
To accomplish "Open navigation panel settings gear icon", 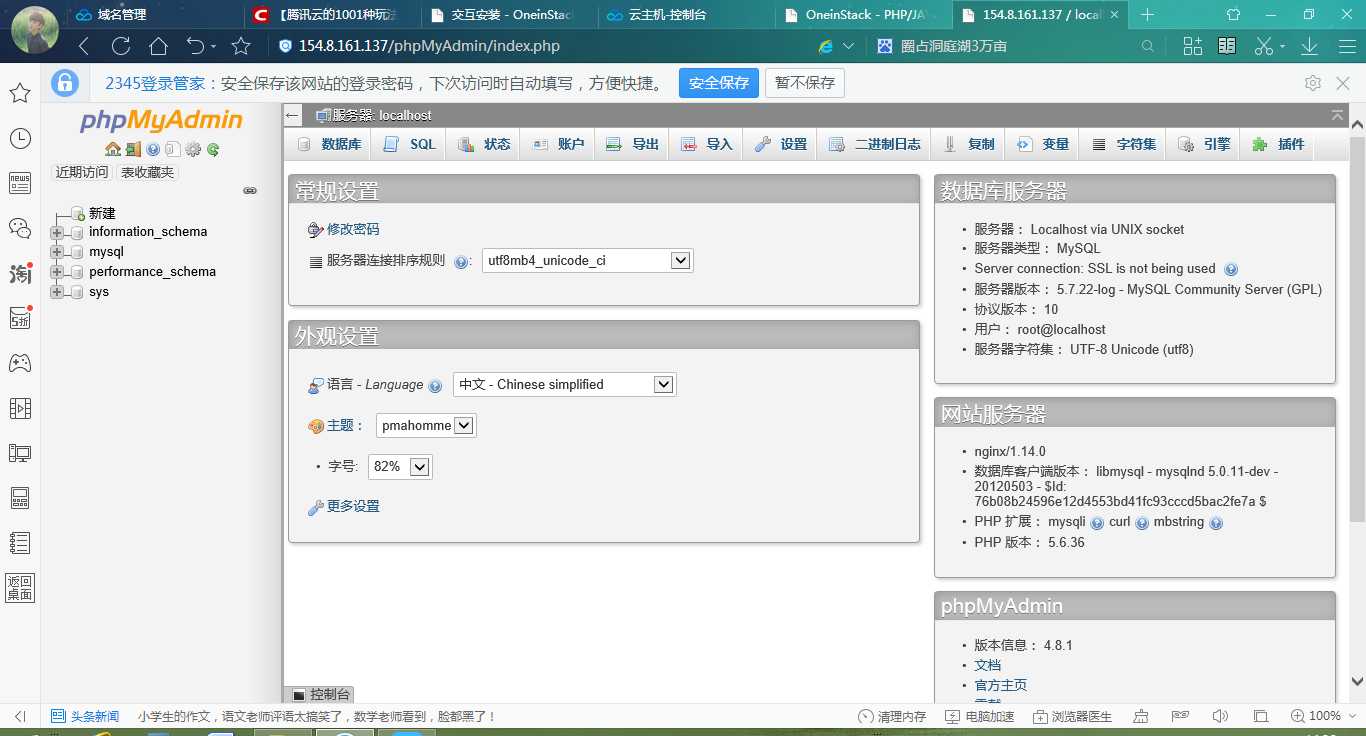I will 193,149.
